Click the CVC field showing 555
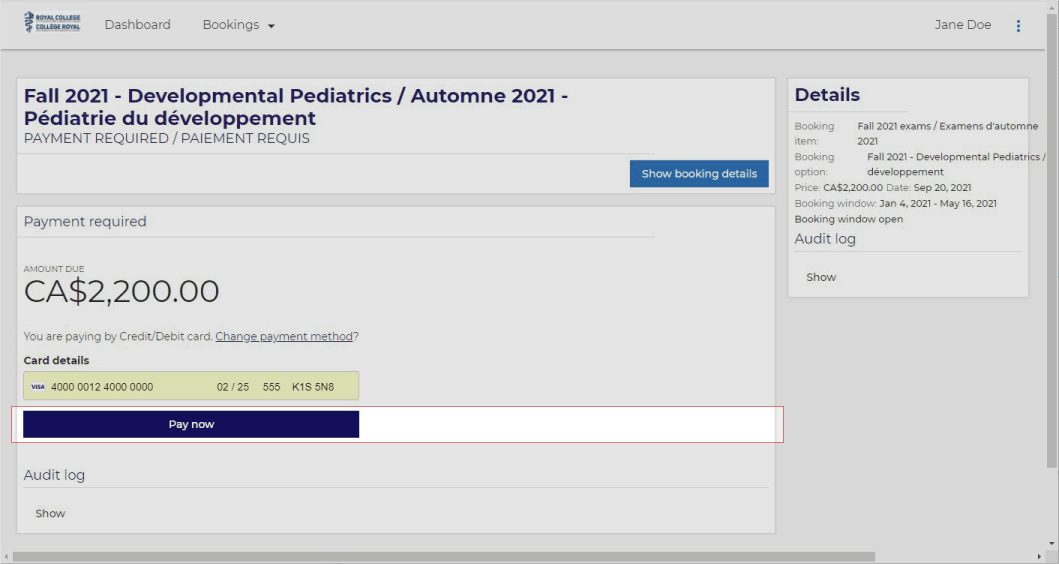This screenshot has height=564, width=1059. click(x=272, y=387)
